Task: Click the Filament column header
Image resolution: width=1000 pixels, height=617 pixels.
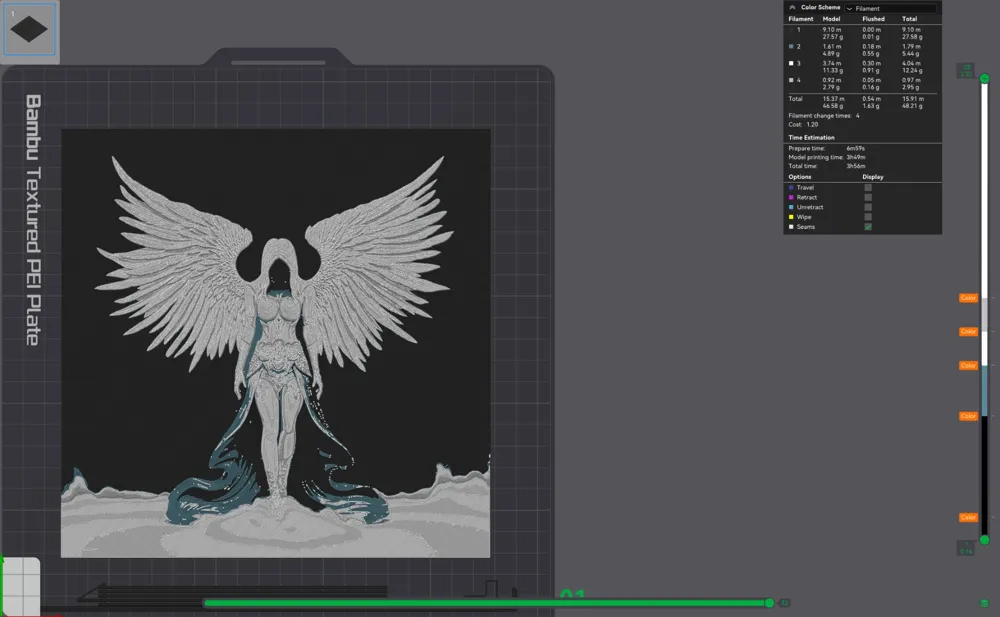Action: click(800, 19)
